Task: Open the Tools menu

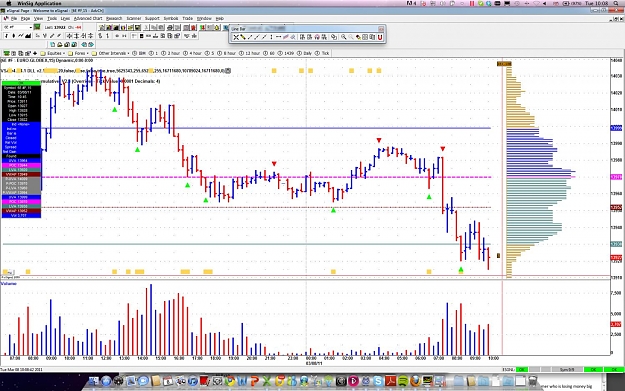Action: [x=52, y=19]
